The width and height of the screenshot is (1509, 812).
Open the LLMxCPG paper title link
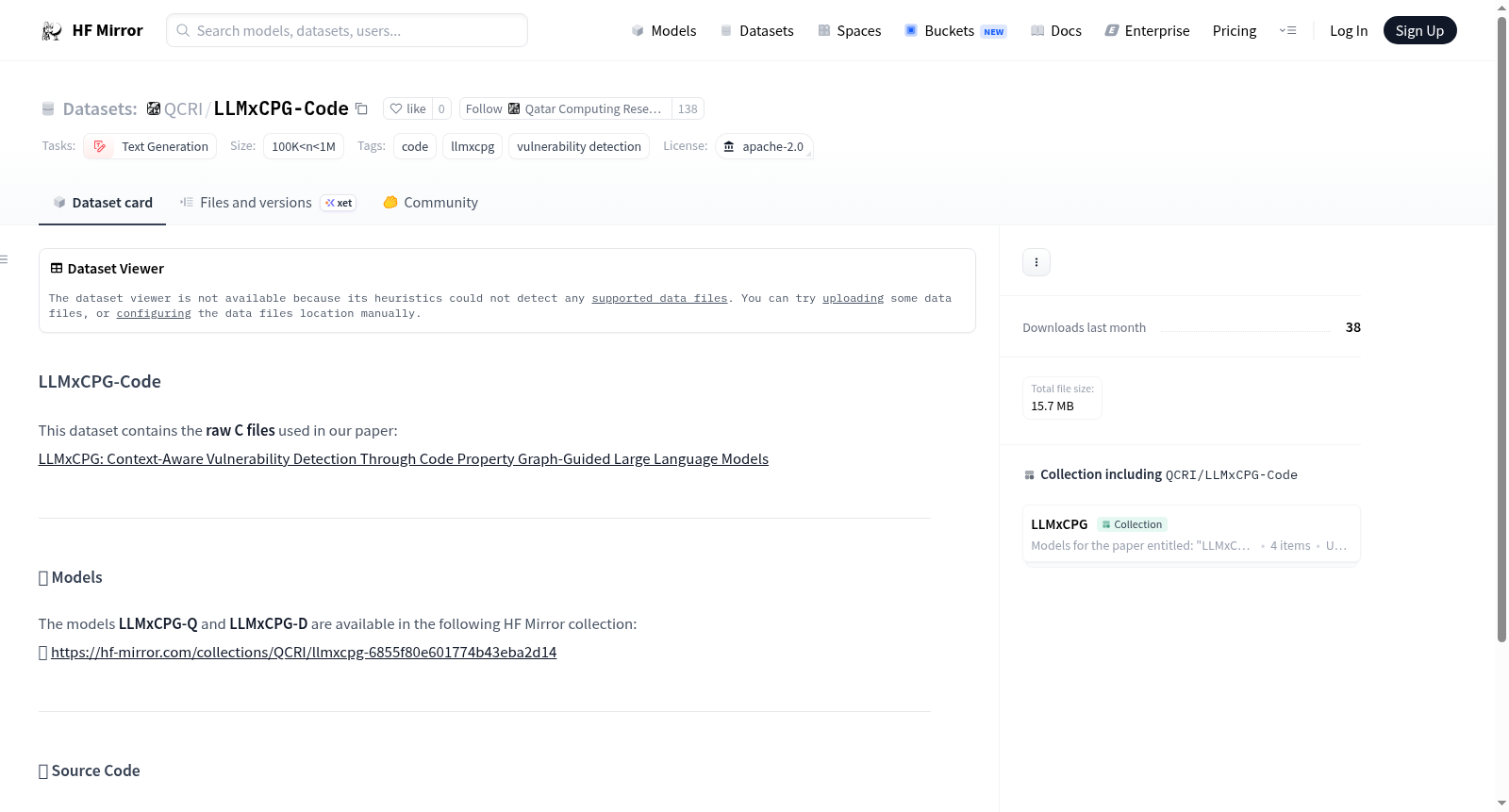click(x=404, y=459)
